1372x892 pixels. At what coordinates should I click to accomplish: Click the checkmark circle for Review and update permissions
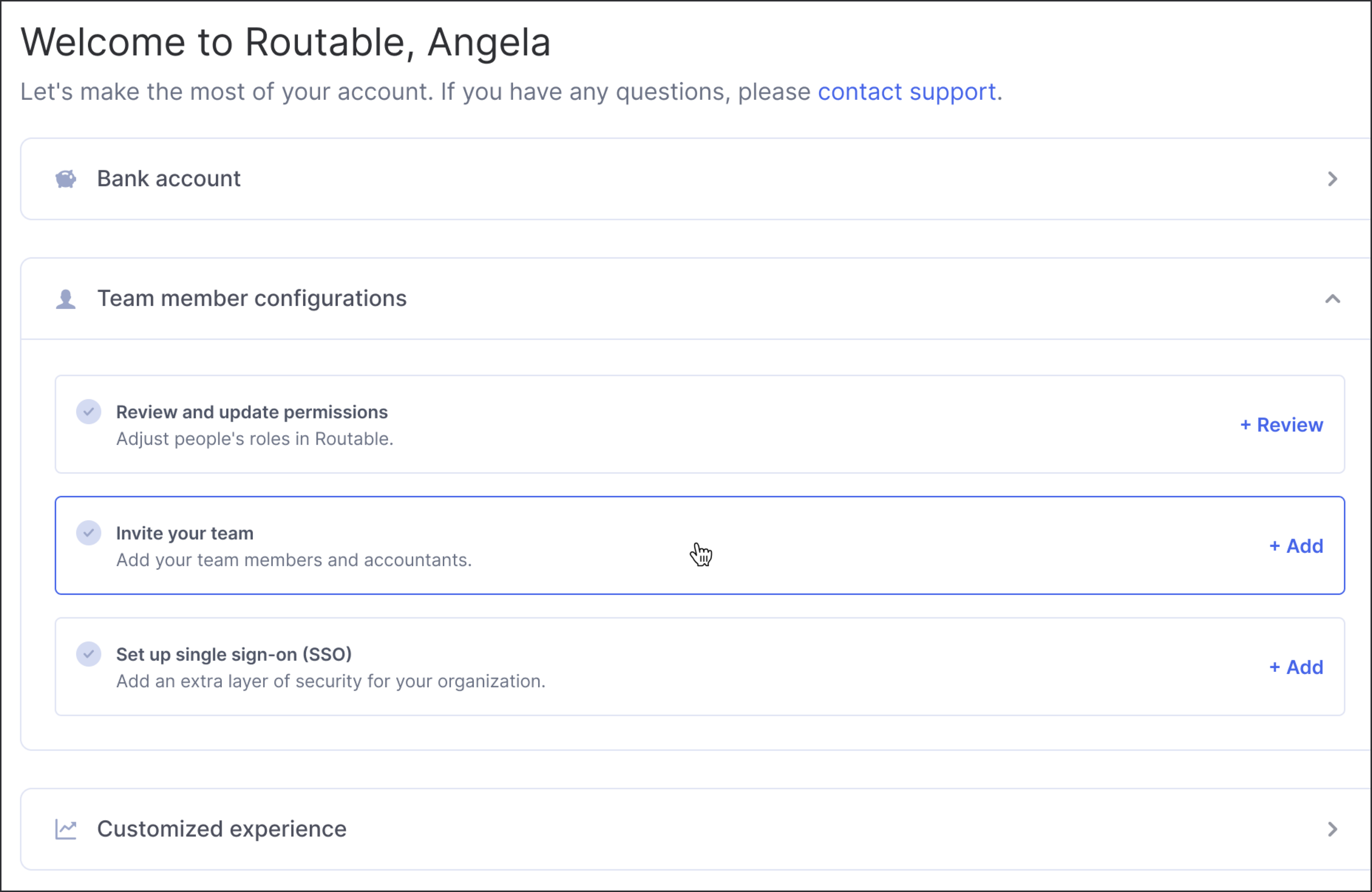[x=89, y=412]
